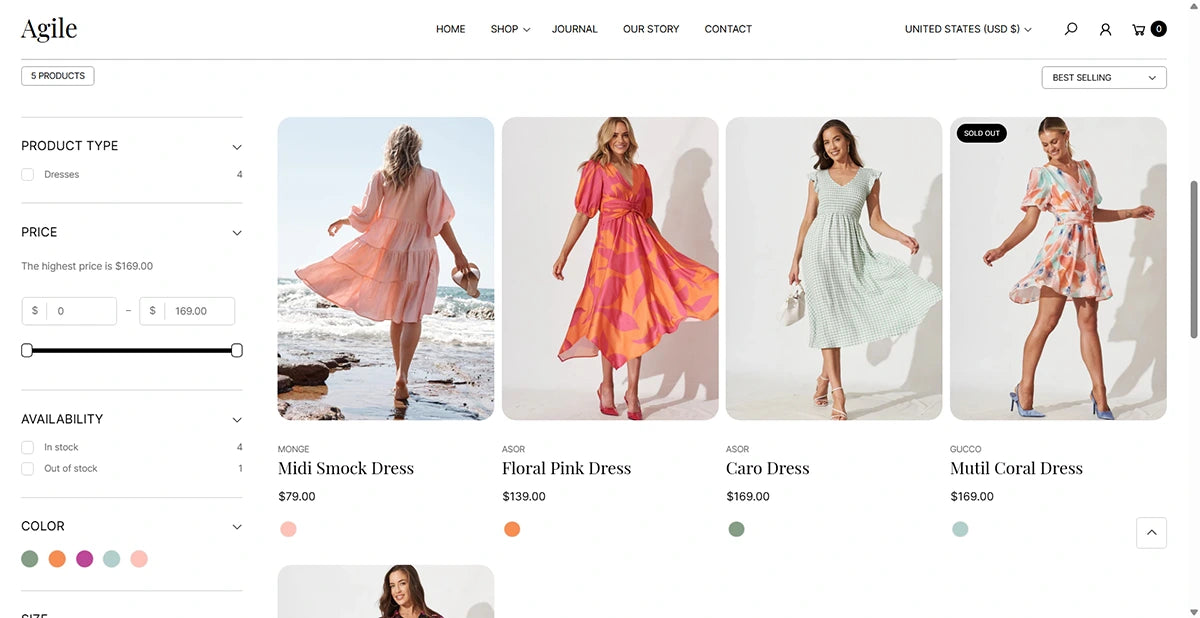Open the Midi Smock Dress product image
The image size is (1200, 618).
click(386, 268)
